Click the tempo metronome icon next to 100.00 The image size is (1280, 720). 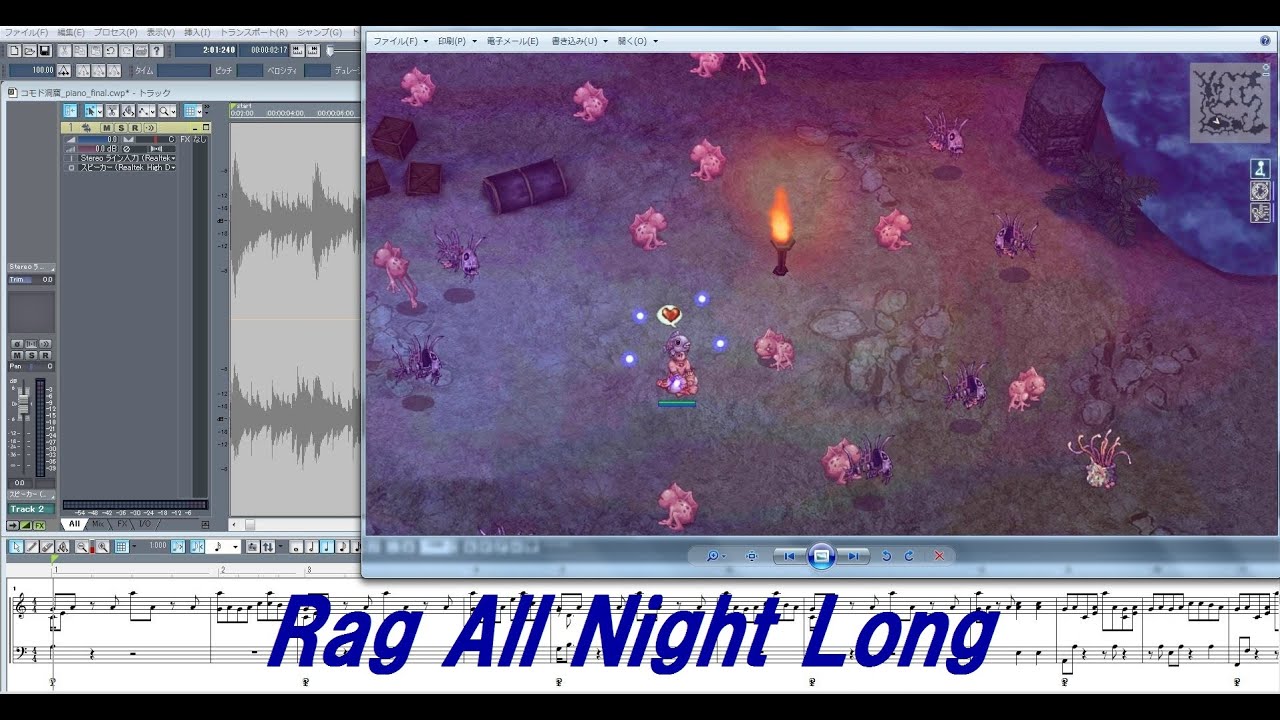pyautogui.click(x=64, y=70)
